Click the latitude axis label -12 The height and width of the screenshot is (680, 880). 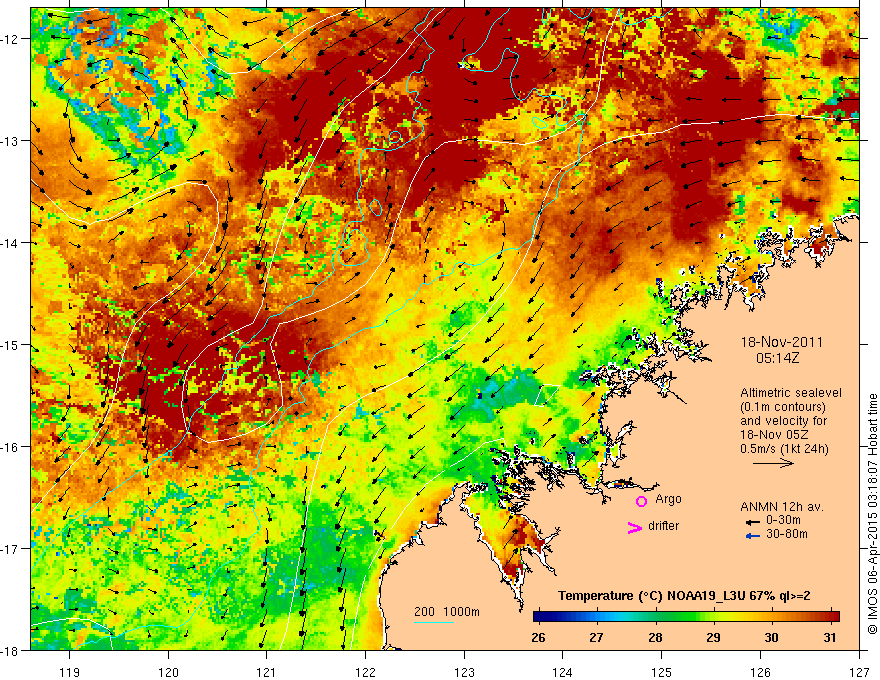10,39
